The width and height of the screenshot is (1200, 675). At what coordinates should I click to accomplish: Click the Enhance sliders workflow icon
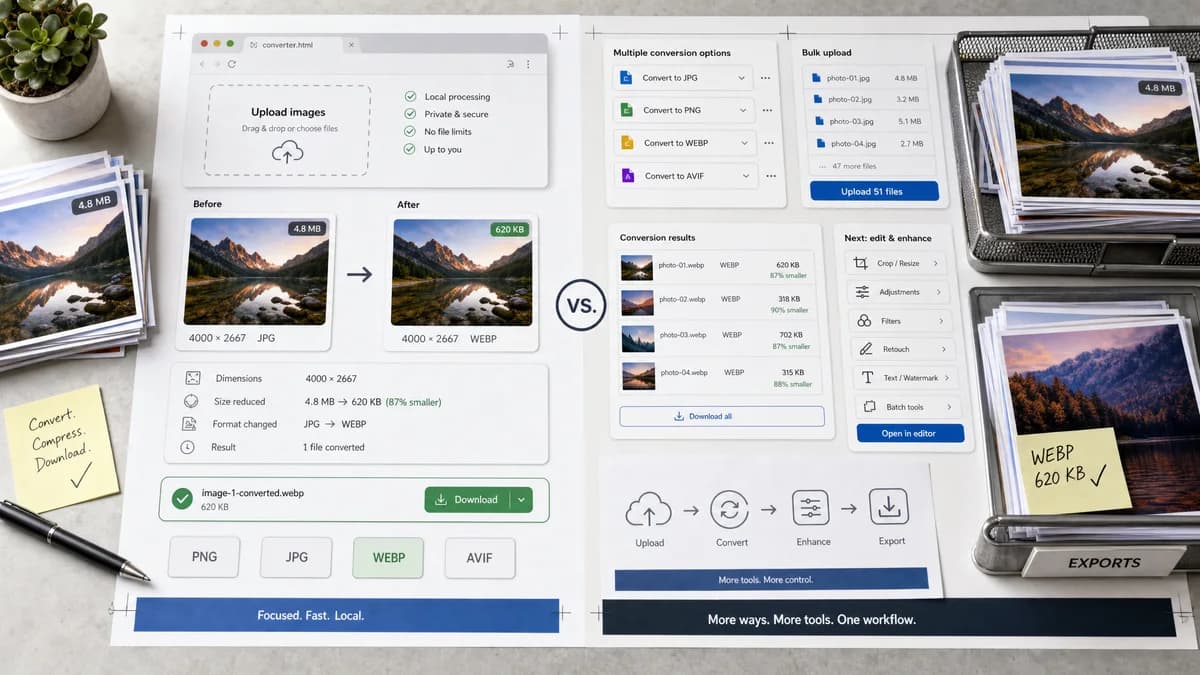pyautogui.click(x=811, y=509)
